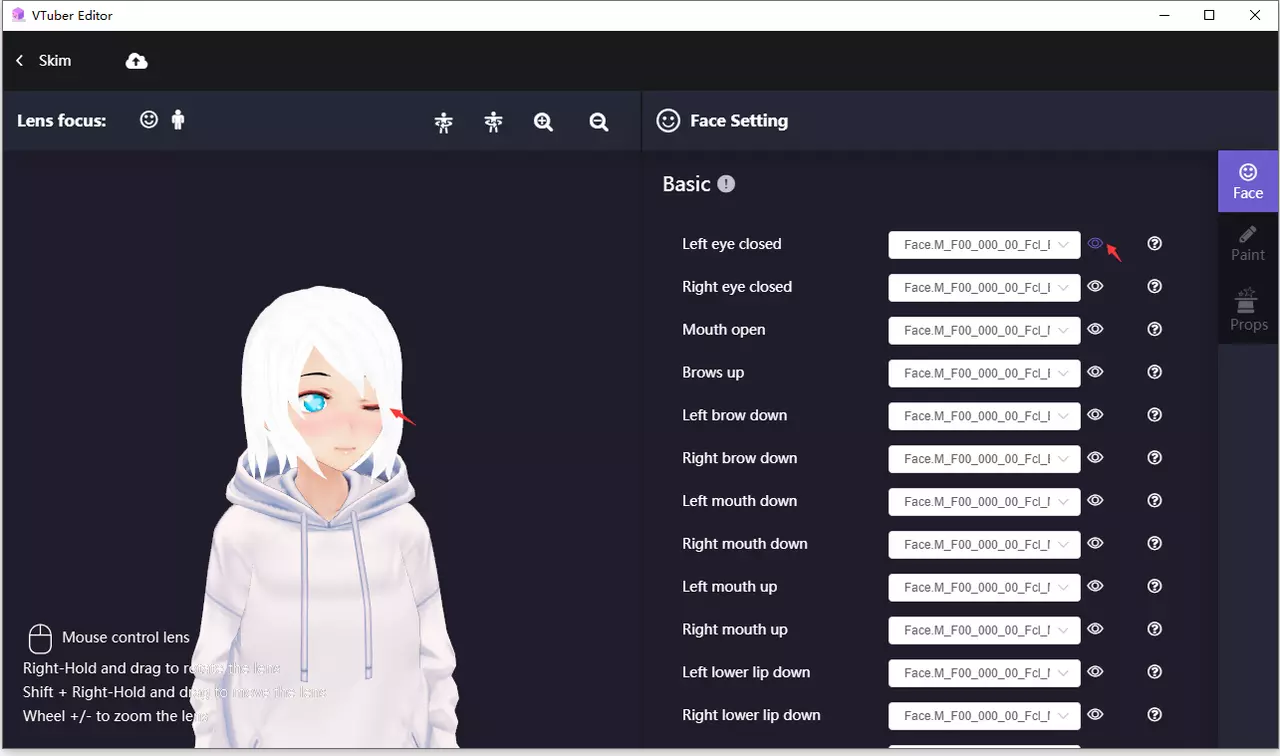Click the zoom in magnifier icon
1280x756 pixels.
pos(543,122)
